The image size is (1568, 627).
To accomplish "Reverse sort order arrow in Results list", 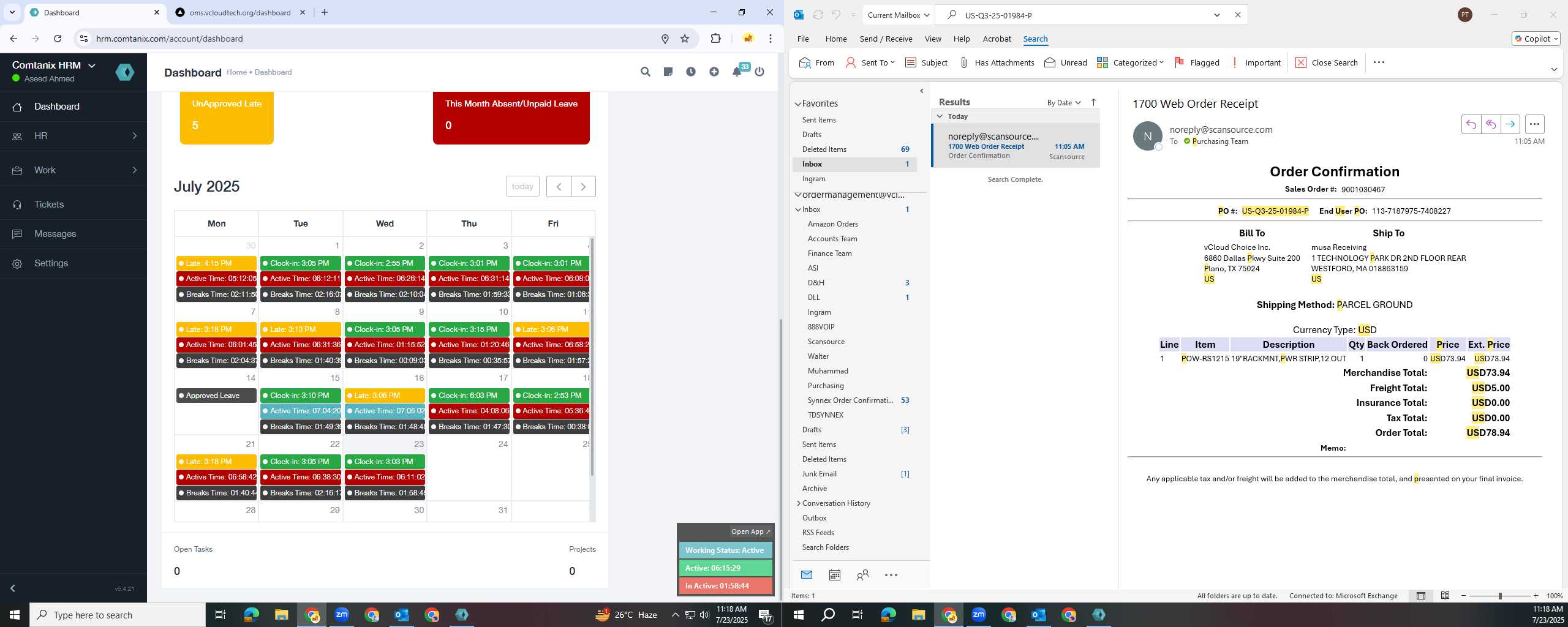I will point(1094,102).
